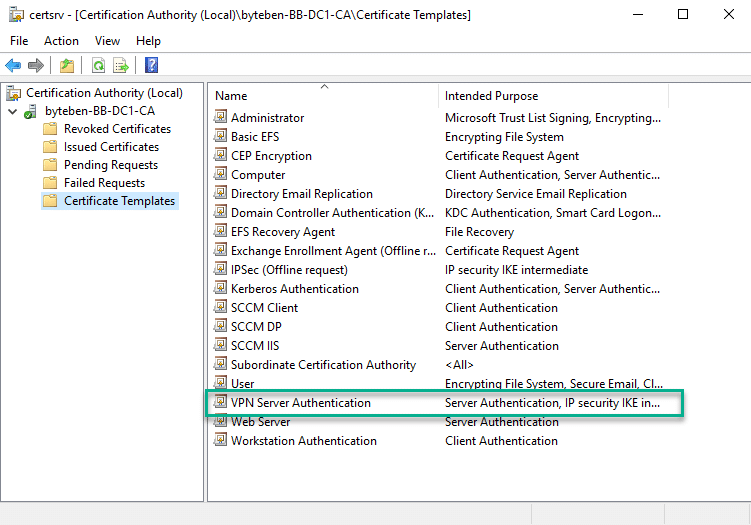Screen dimensions: 751x525
Task: Select Certification Authority (Local) root node
Action: (104, 93)
